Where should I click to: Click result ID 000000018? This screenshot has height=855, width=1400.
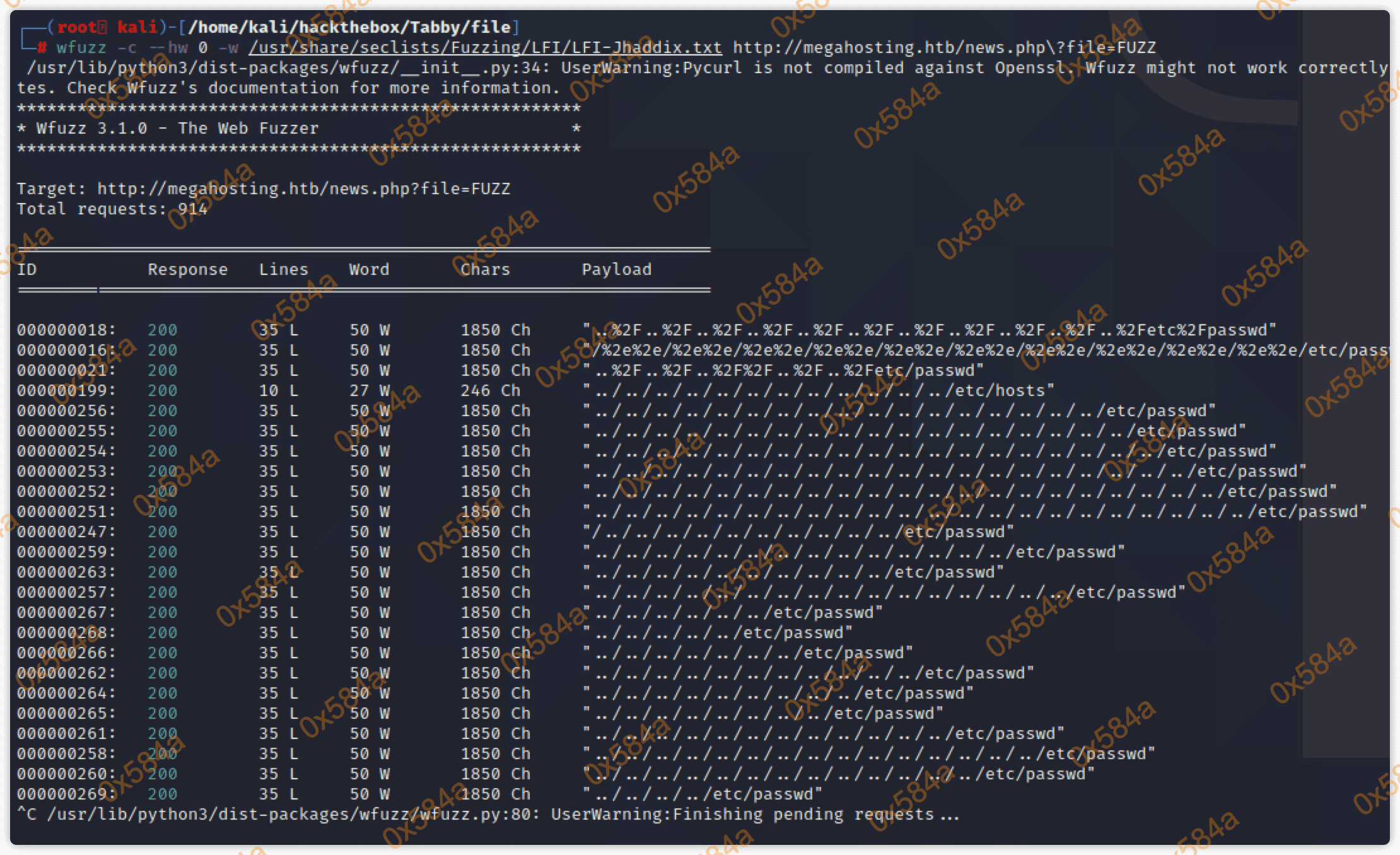pyautogui.click(x=66, y=330)
